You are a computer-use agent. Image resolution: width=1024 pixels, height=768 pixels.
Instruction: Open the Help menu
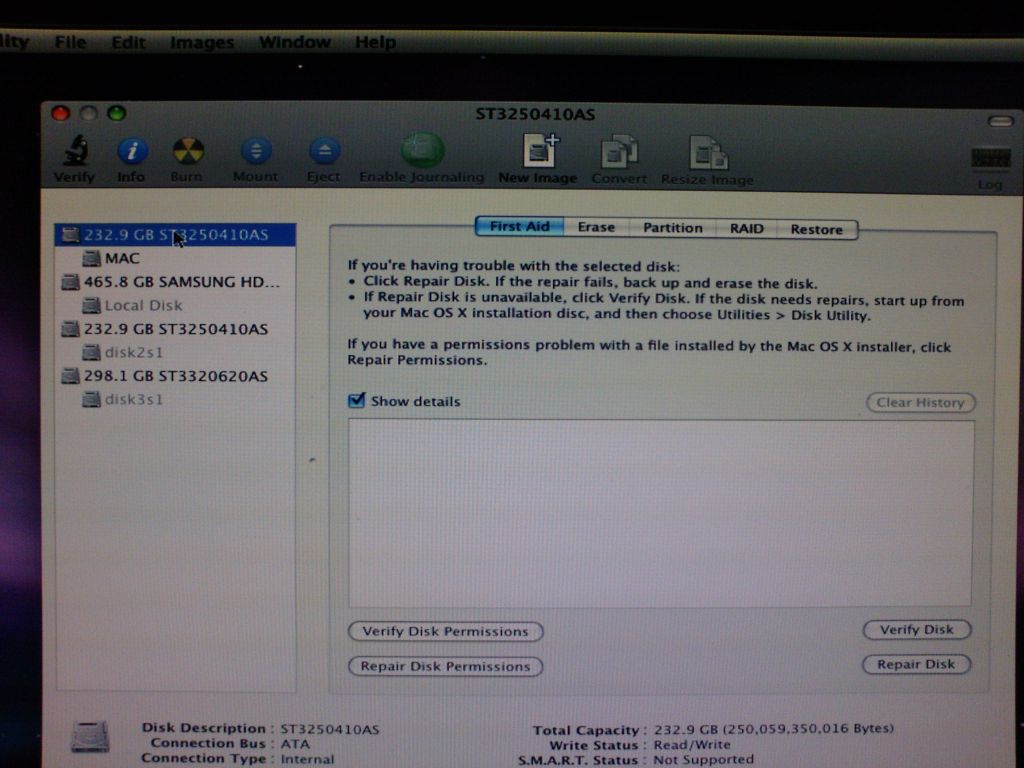coord(376,42)
